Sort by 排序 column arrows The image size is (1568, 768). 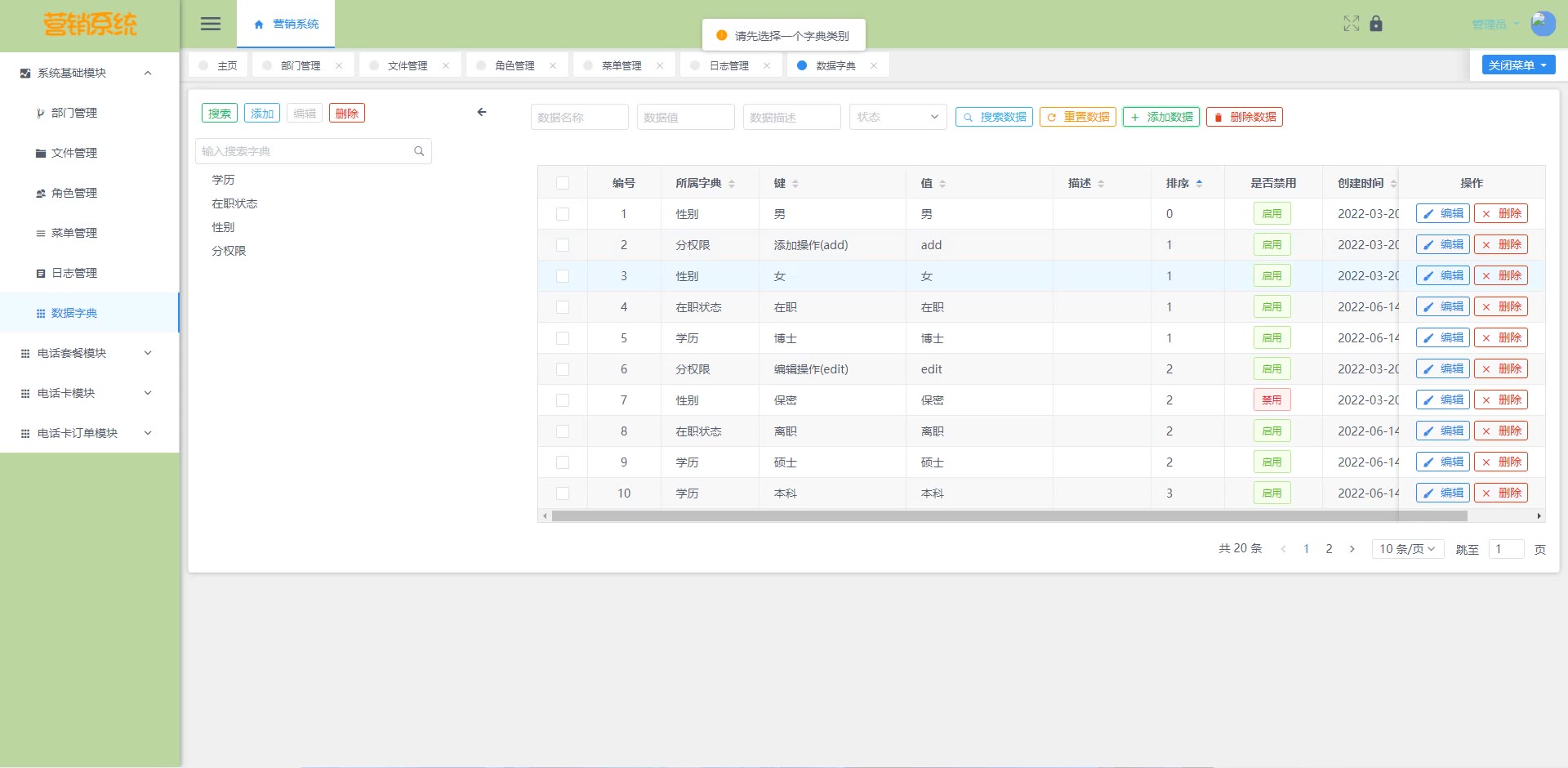click(x=1199, y=184)
